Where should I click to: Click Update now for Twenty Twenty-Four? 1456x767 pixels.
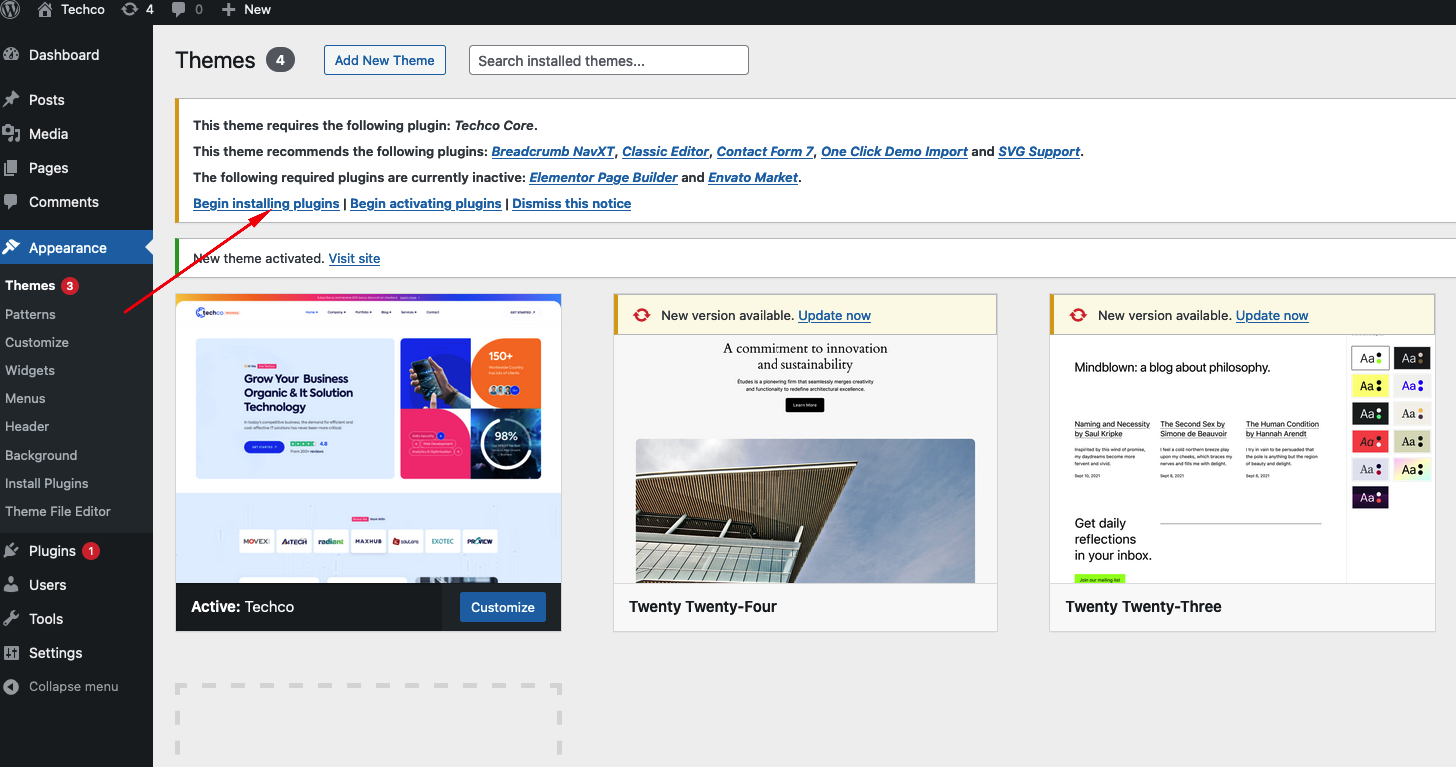click(x=834, y=315)
